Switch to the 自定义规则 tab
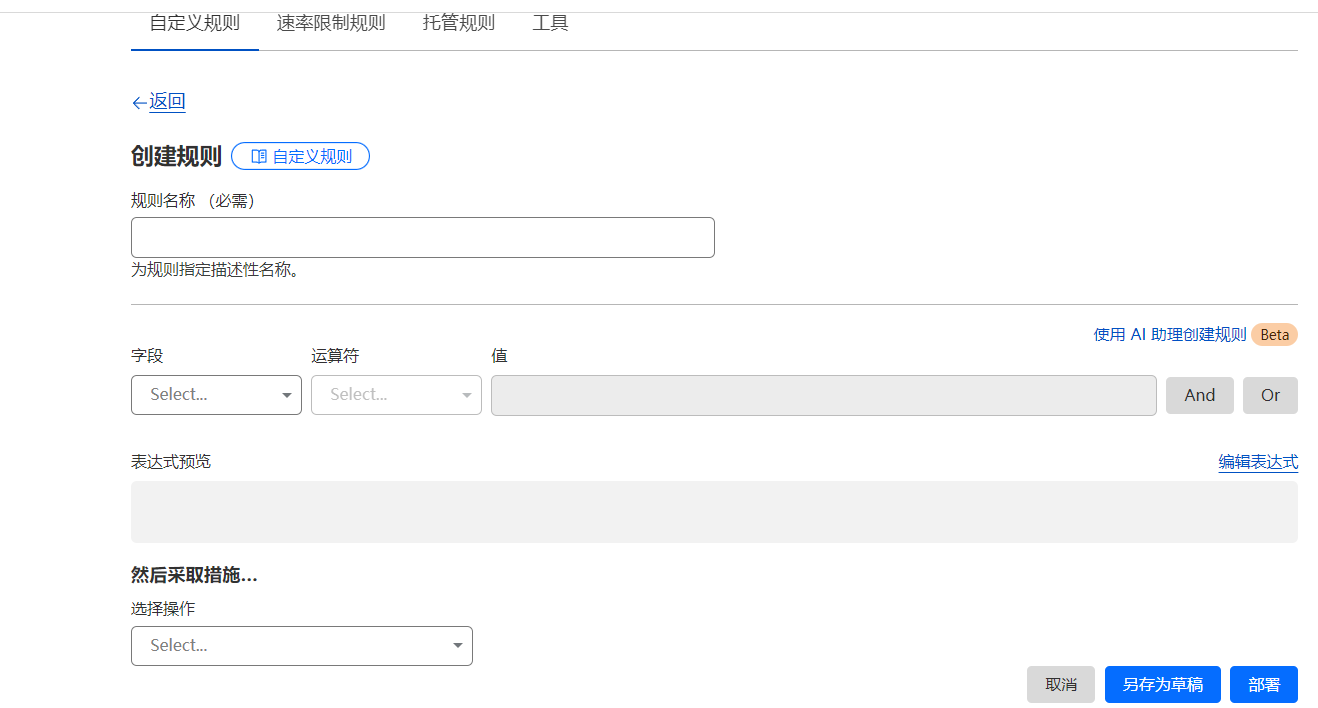This screenshot has height=708, width=1318. (194, 23)
